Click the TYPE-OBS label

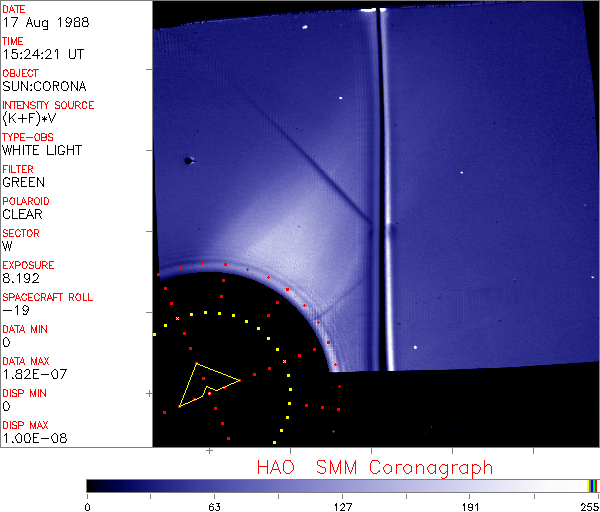[x=28, y=137]
